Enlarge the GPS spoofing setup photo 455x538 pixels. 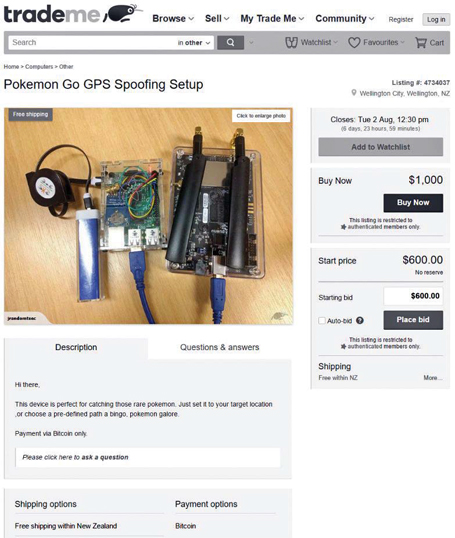[x=261, y=116]
